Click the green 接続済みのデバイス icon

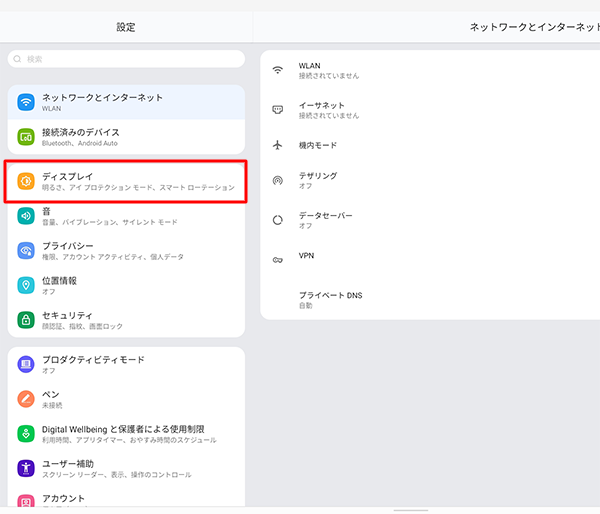26,137
